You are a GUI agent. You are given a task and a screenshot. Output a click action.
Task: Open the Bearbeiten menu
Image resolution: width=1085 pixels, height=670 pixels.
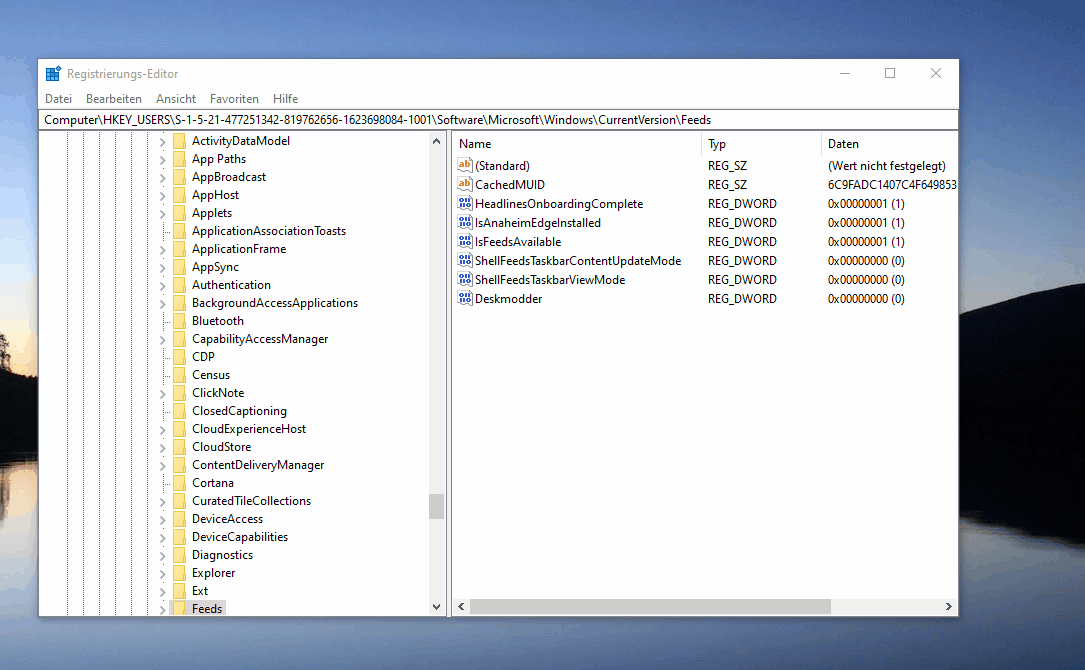(x=113, y=99)
